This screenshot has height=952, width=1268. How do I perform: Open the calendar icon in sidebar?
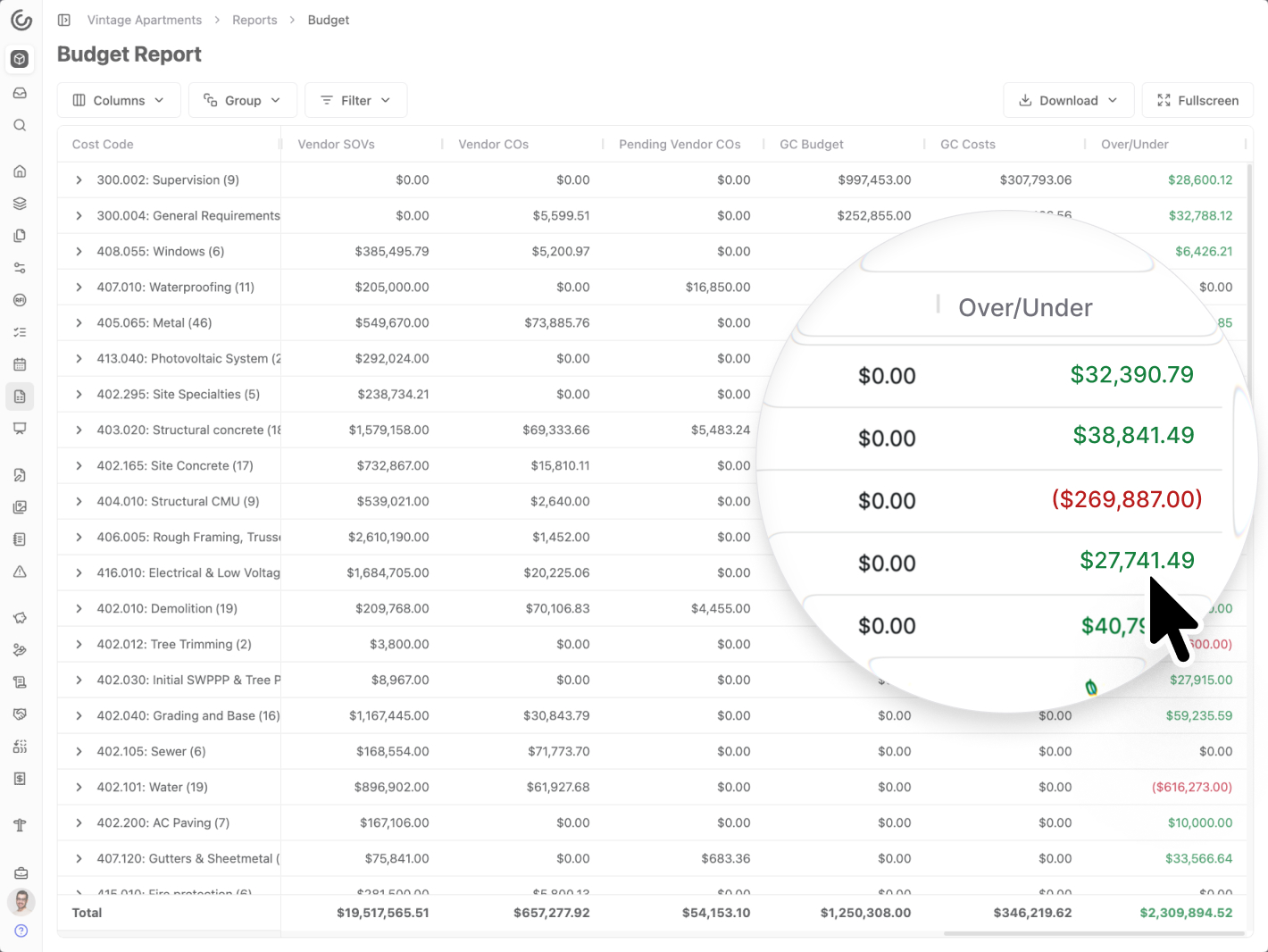[20, 364]
